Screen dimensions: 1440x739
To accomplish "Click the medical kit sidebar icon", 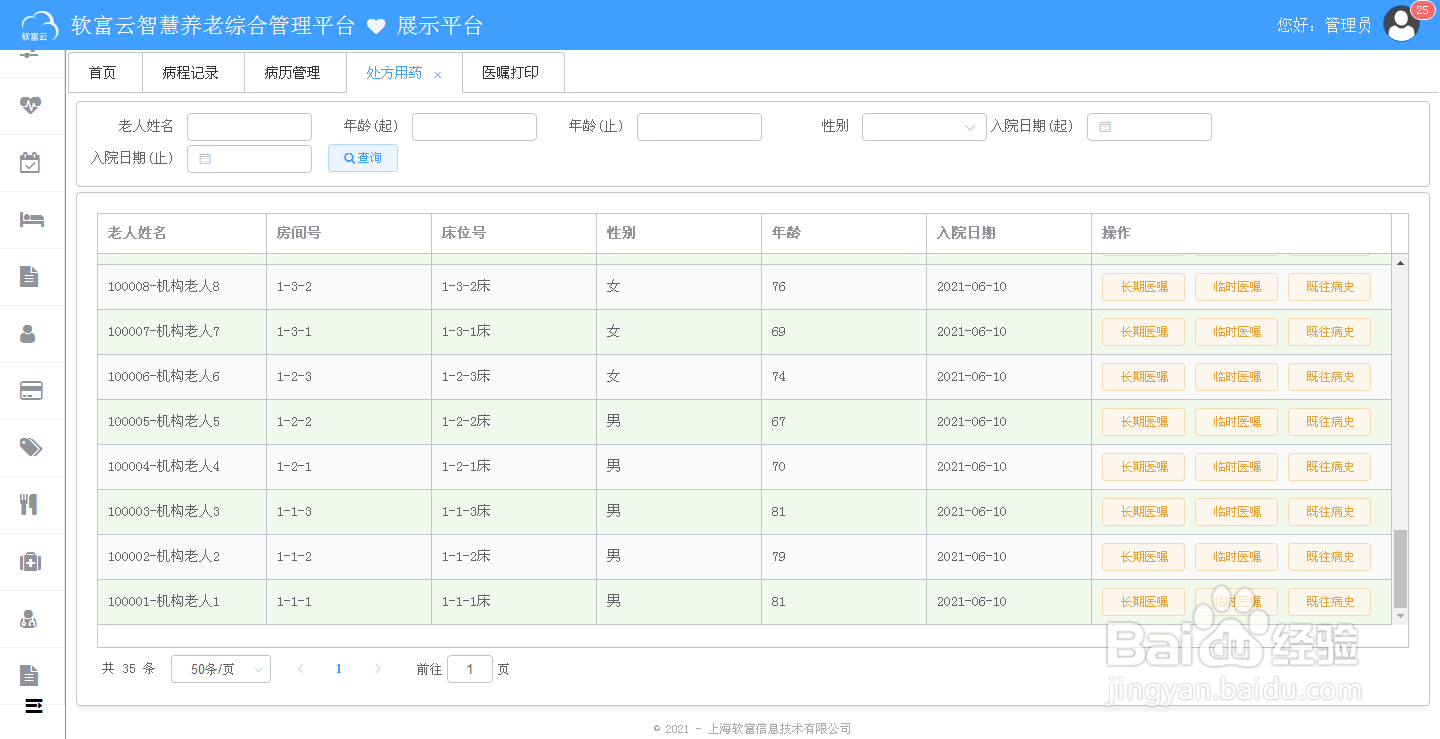I will tap(31, 561).
